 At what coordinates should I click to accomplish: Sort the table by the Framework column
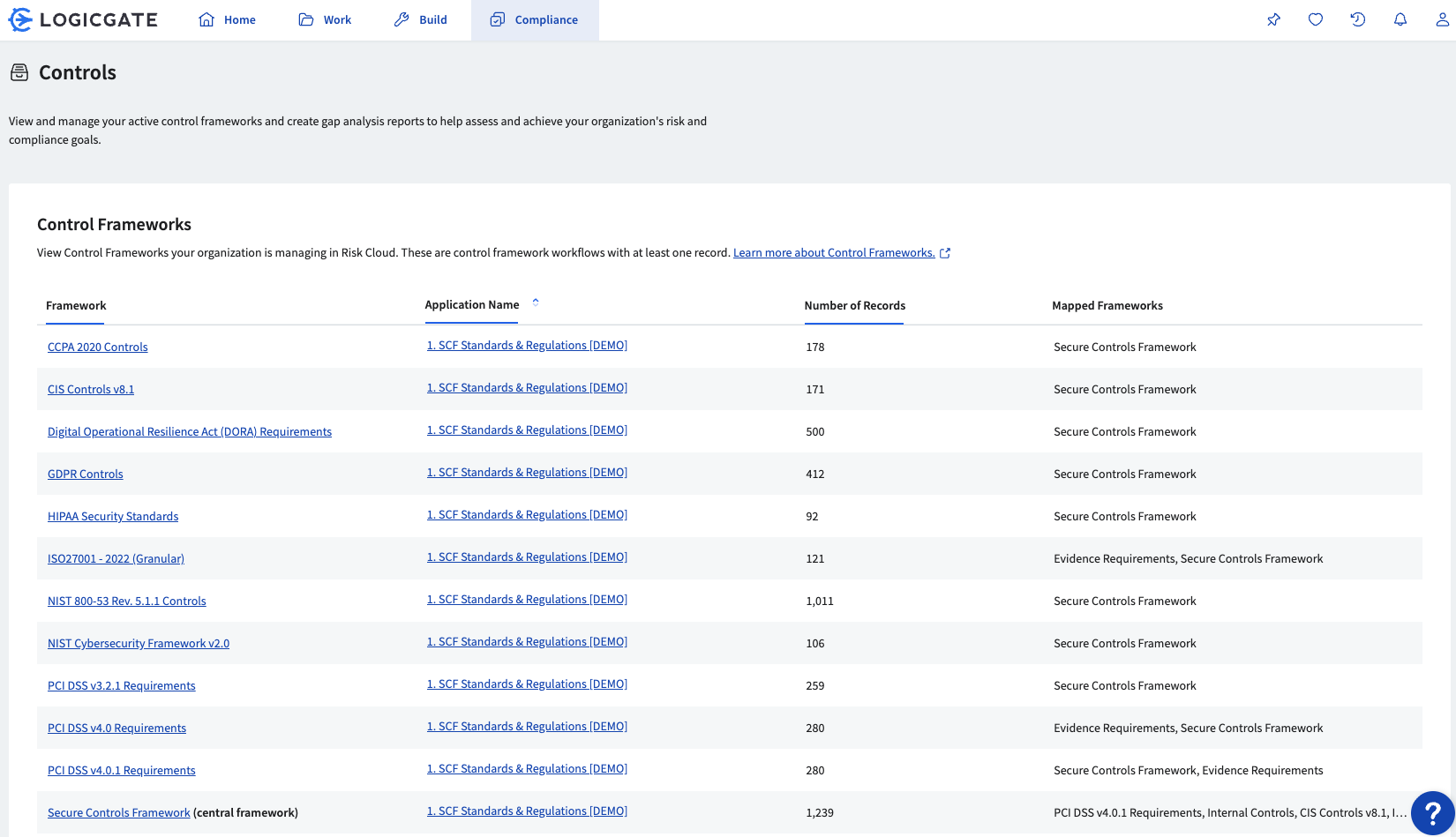coord(75,306)
